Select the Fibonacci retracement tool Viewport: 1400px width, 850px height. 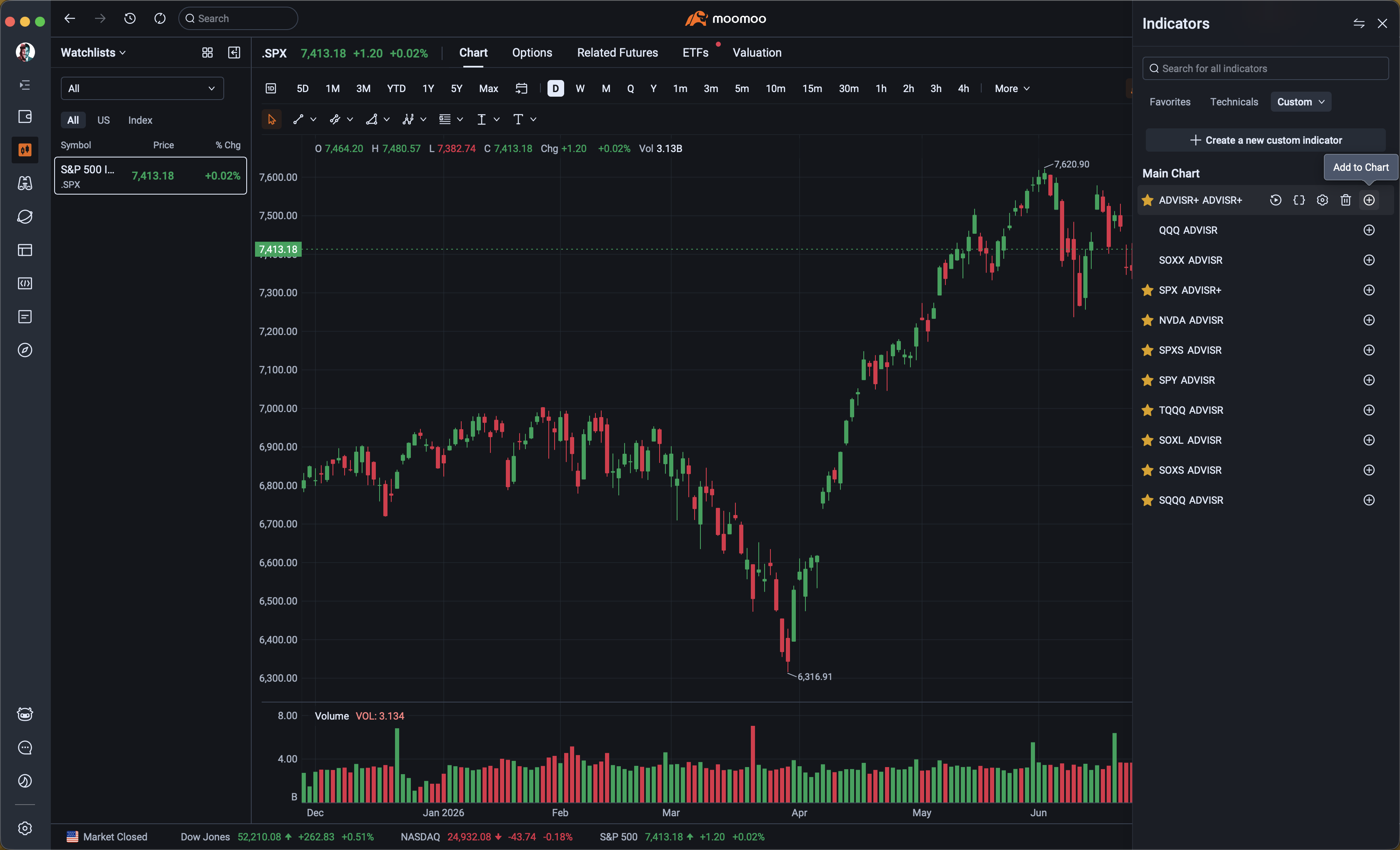pyautogui.click(x=445, y=119)
